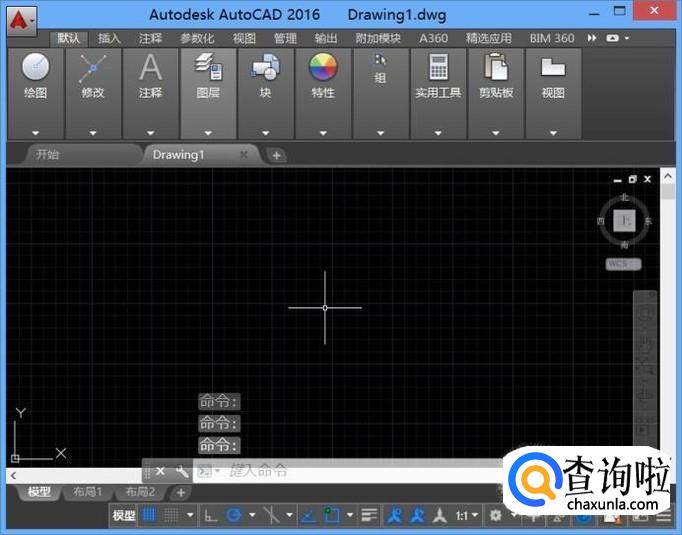The width and height of the screenshot is (682, 535).
Task: Click the command line wrench customize icon
Action: (x=182, y=471)
